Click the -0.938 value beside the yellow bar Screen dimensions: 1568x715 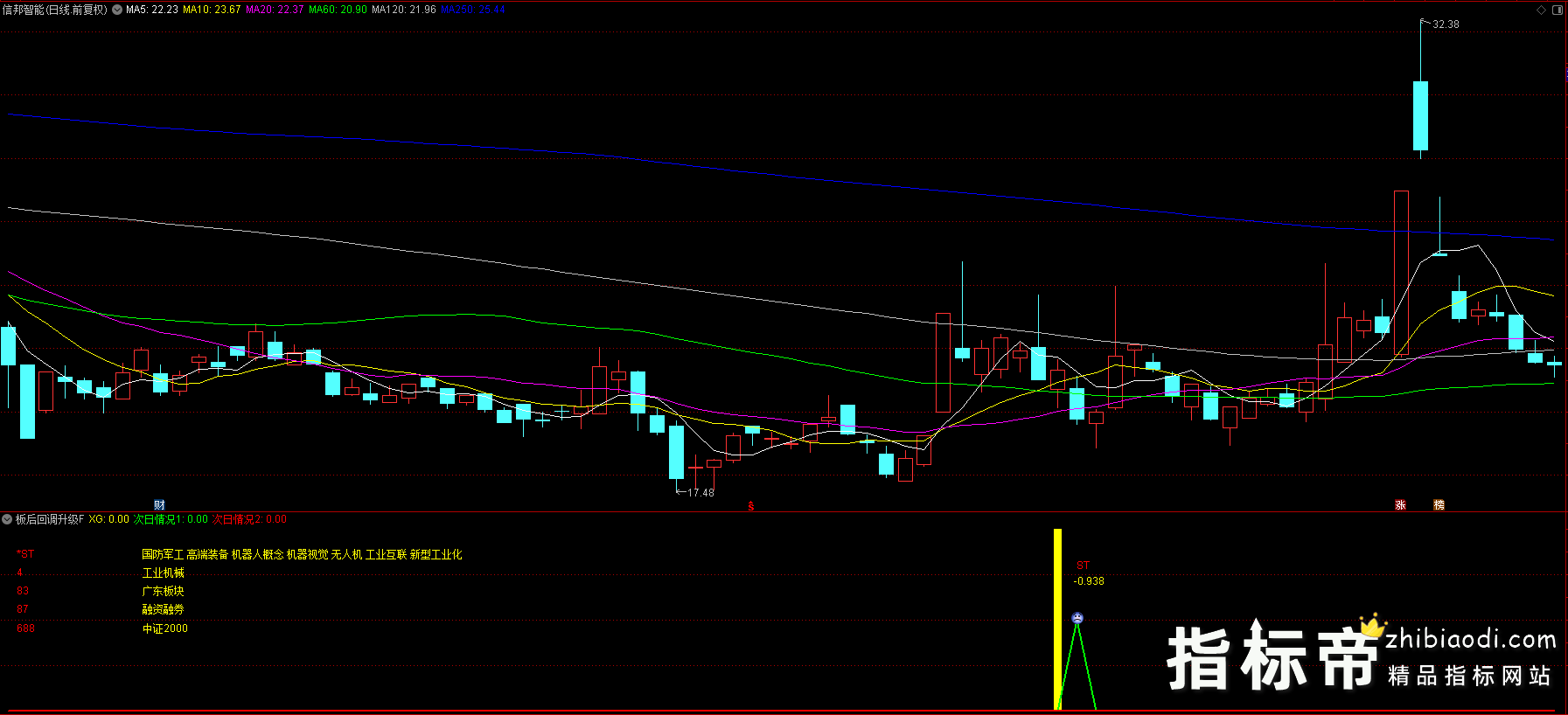[x=1089, y=581]
